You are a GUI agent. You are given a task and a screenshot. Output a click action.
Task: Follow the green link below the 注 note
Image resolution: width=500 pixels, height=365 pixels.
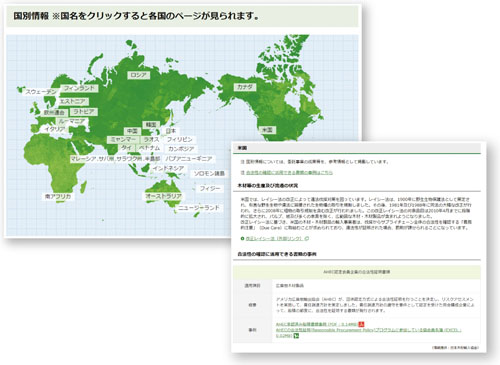click(x=289, y=173)
